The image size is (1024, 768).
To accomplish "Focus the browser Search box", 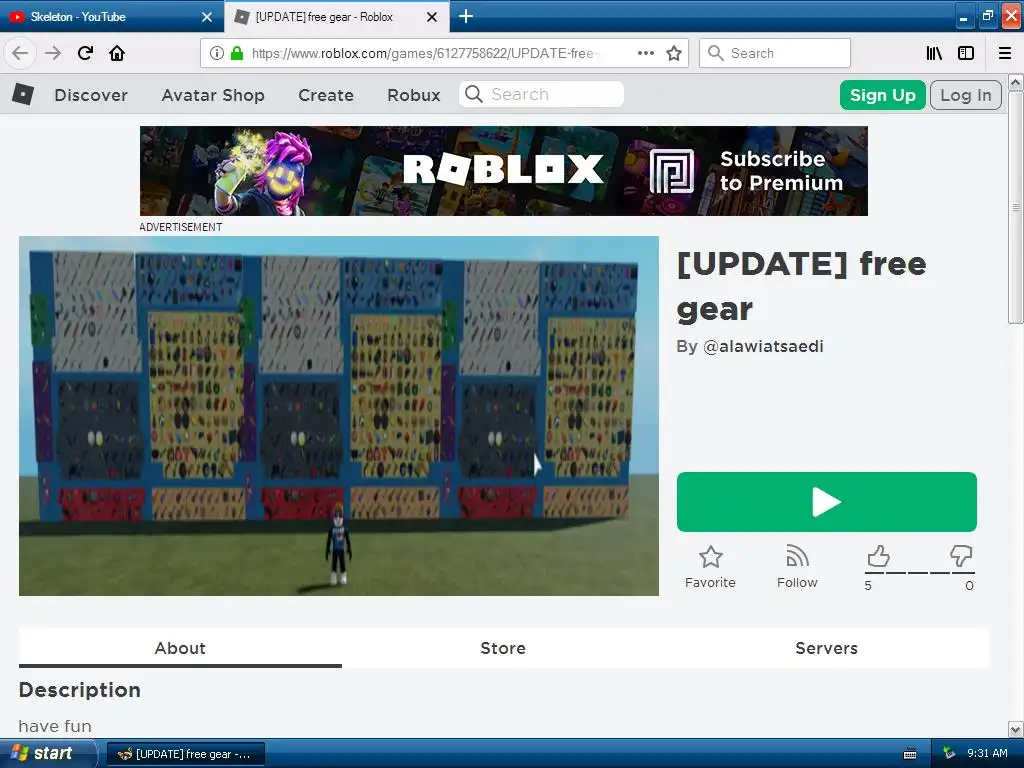I will click(775, 53).
